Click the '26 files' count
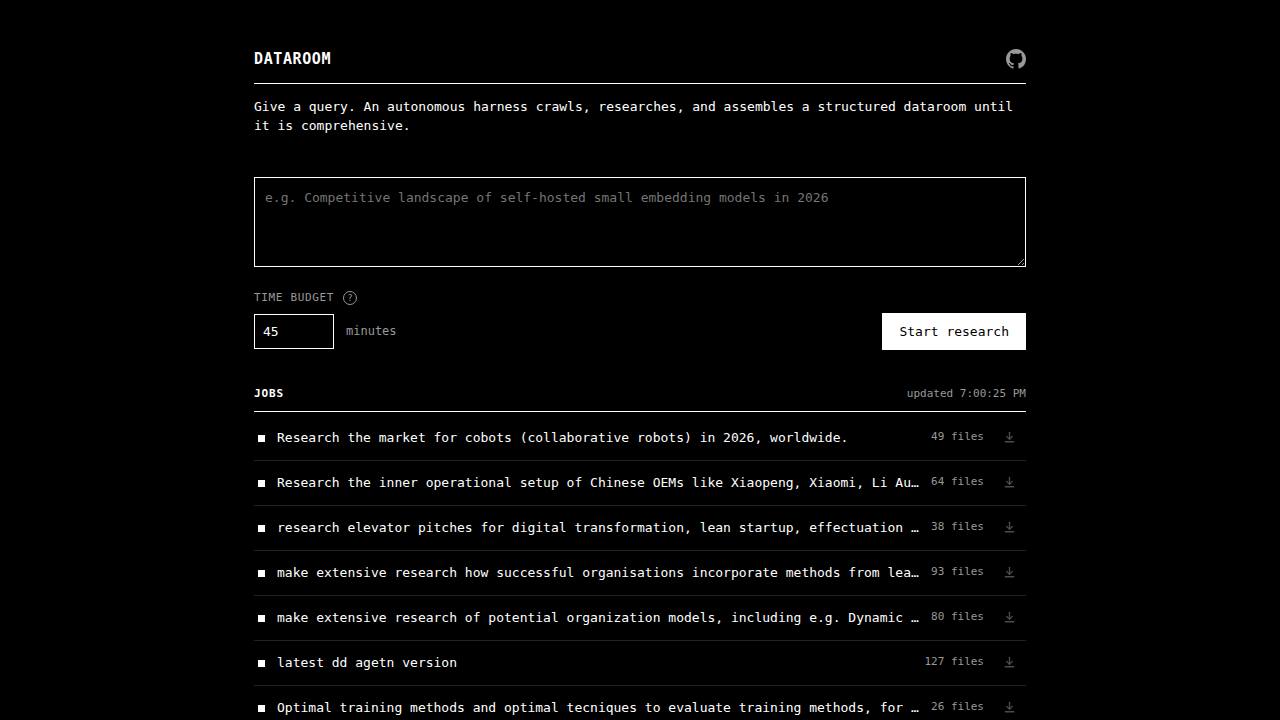 [957, 706]
